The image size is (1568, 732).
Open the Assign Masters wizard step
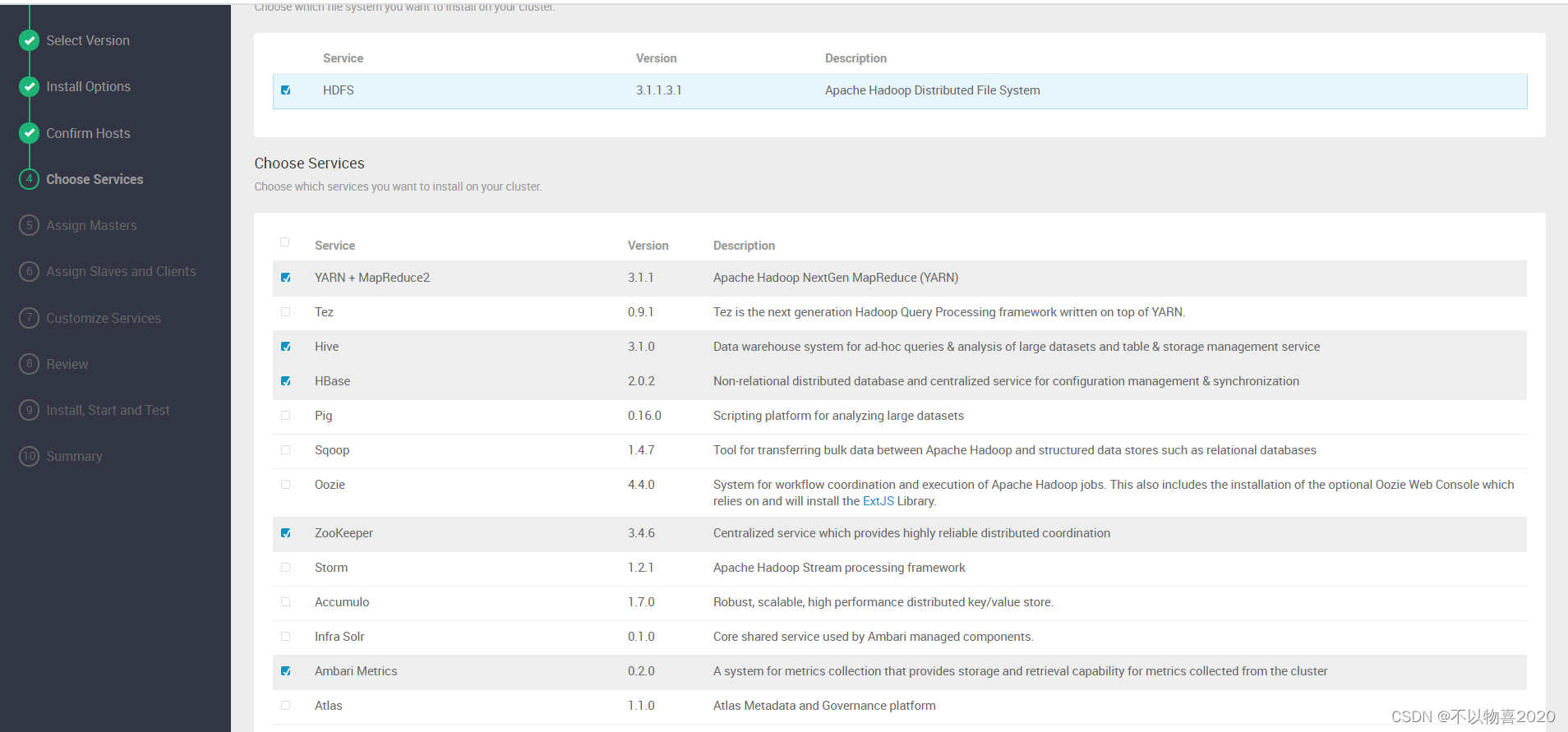point(91,225)
